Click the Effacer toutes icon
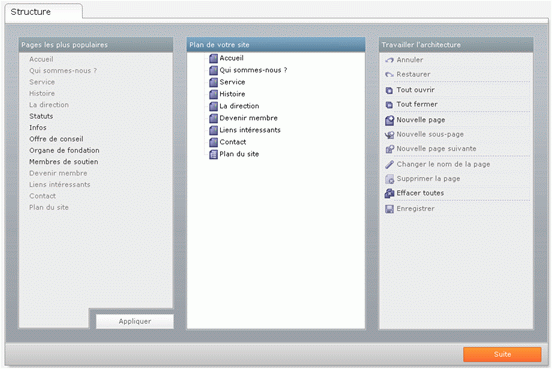This screenshot has height=369, width=552. (389, 193)
